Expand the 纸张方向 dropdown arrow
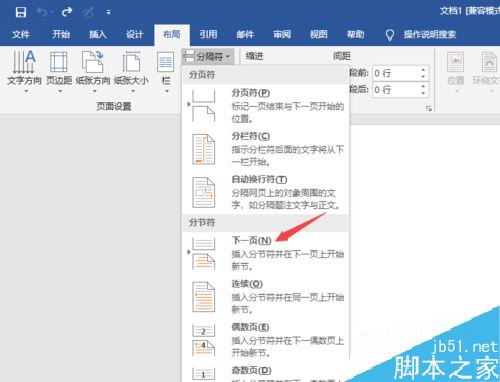The width and height of the screenshot is (500, 382). point(95,91)
